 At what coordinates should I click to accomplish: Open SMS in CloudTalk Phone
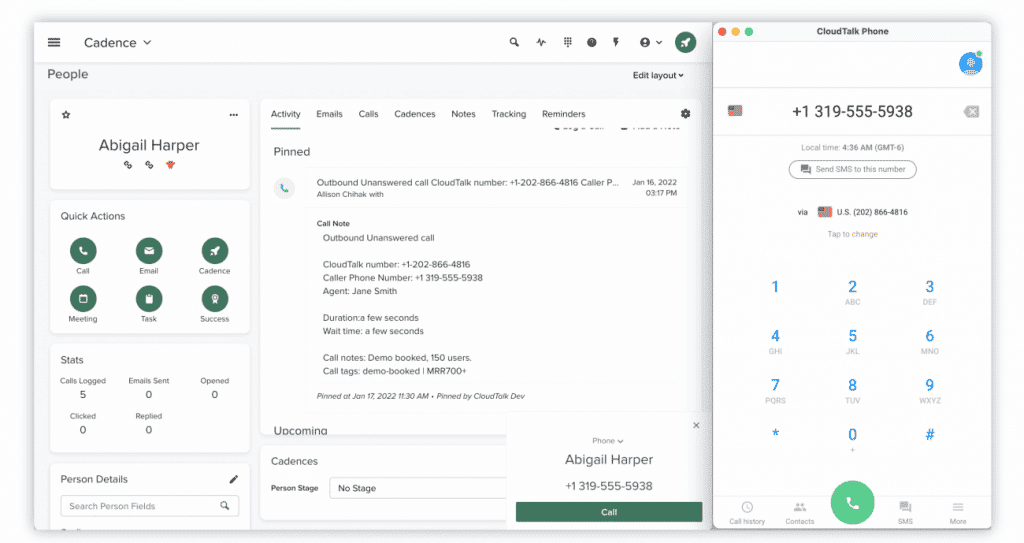(x=905, y=513)
